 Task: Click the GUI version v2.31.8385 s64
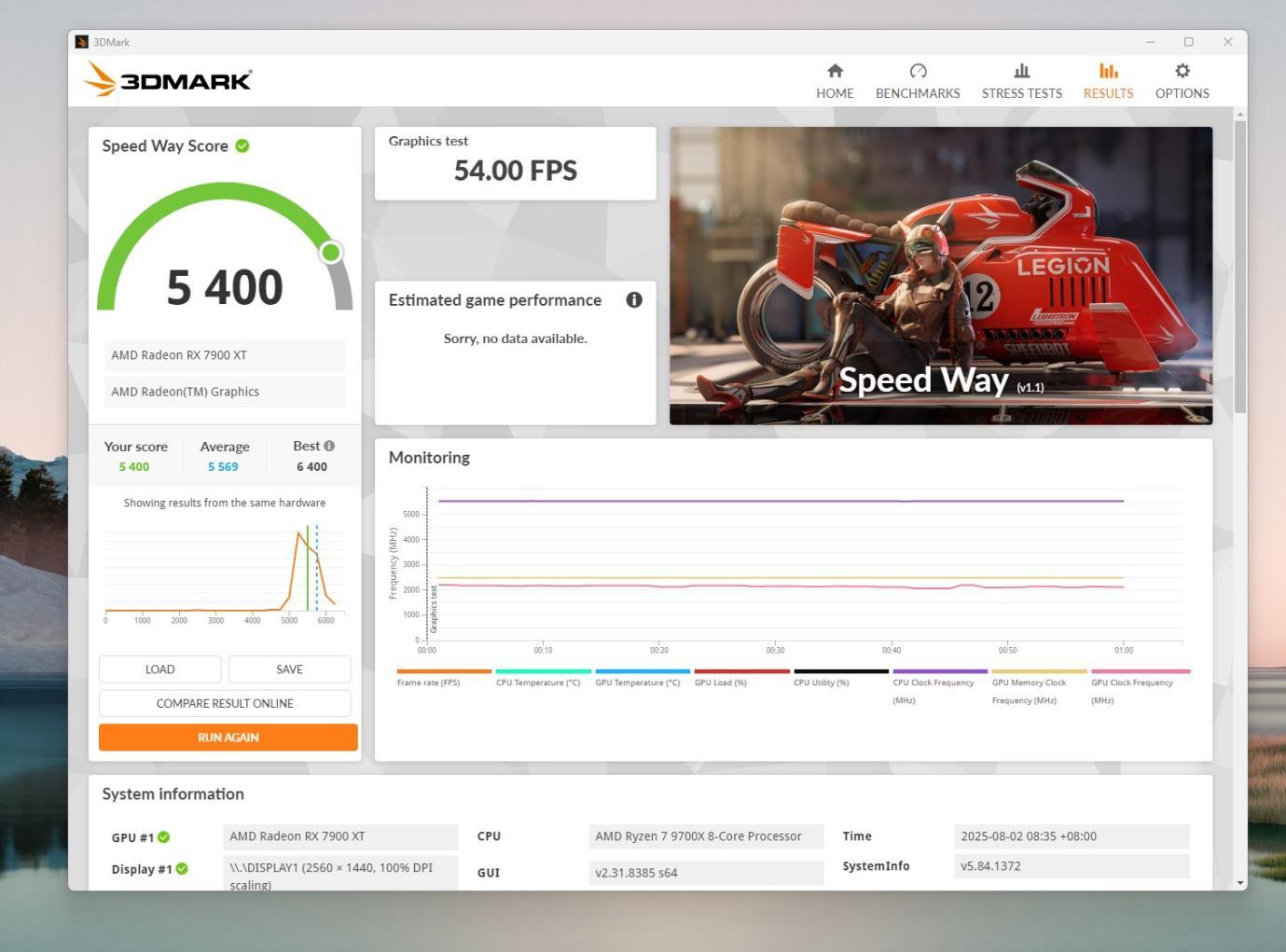pyautogui.click(x=706, y=873)
